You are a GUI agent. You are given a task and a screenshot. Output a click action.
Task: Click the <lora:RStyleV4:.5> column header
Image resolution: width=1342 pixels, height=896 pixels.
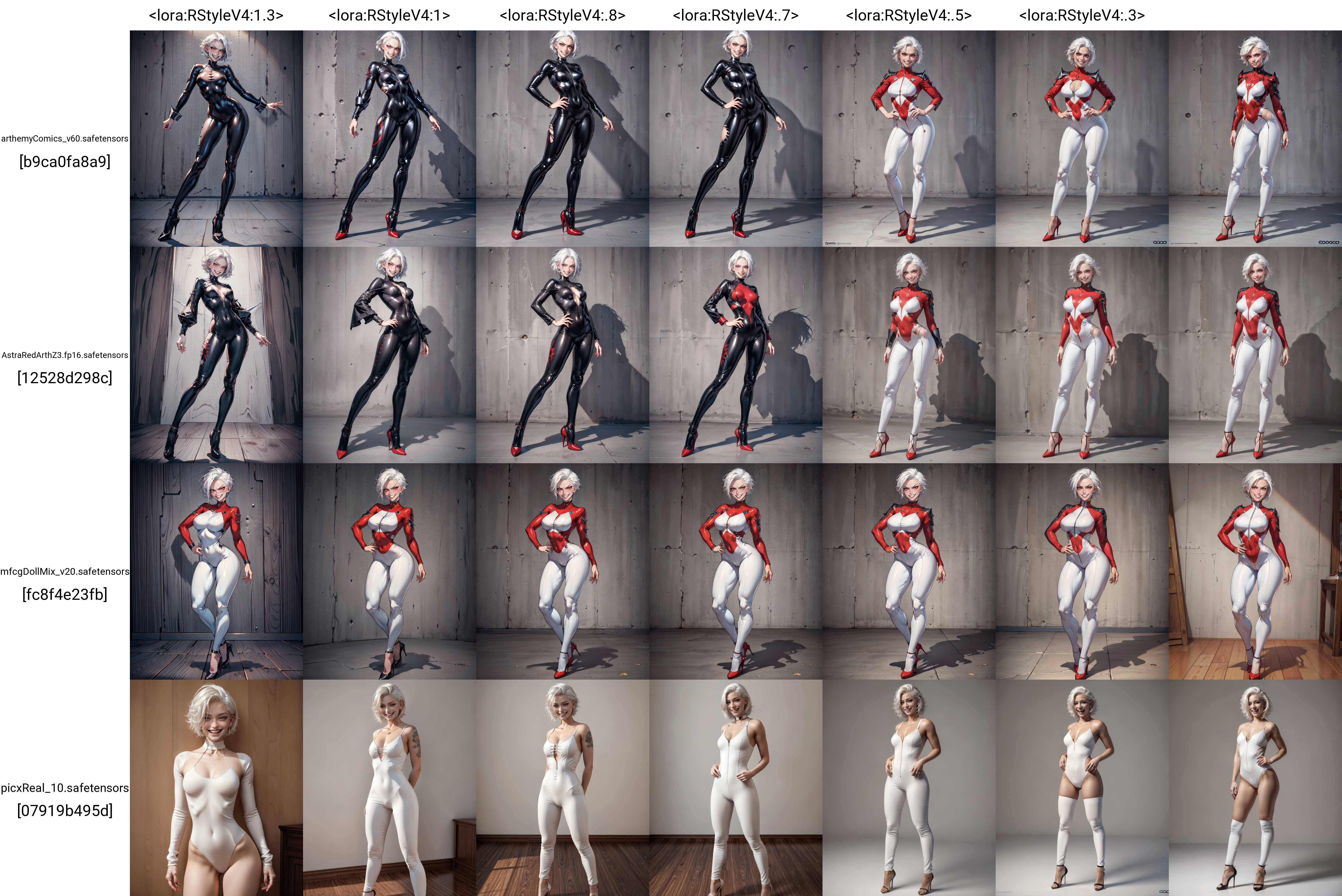point(909,15)
